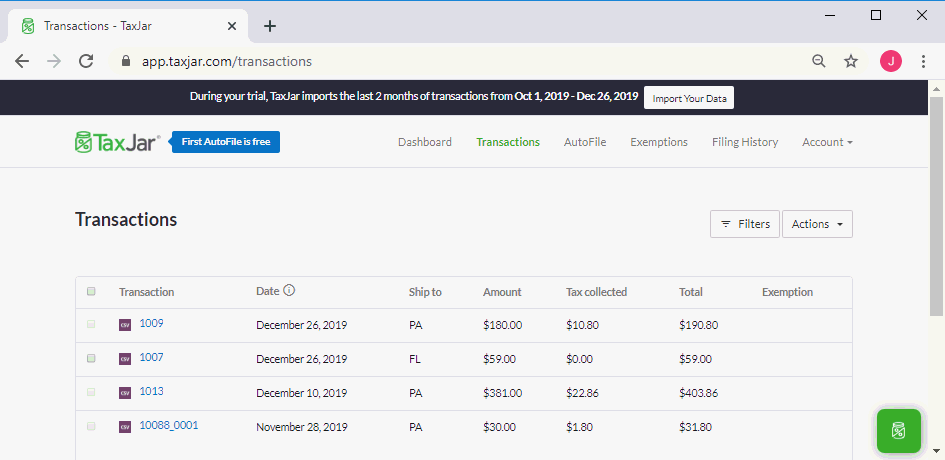
Task: Open transaction 10088_0001 link
Action: pyautogui.click(x=168, y=425)
